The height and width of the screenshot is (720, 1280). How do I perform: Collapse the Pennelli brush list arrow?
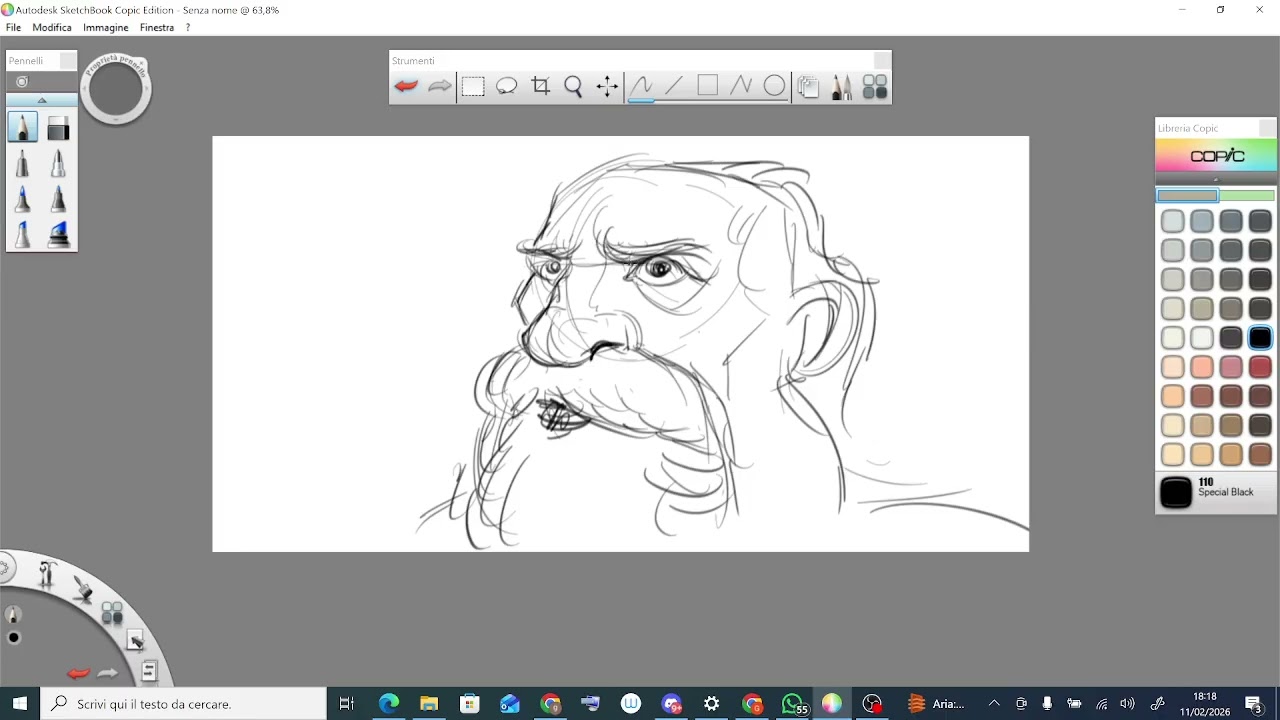tap(42, 100)
